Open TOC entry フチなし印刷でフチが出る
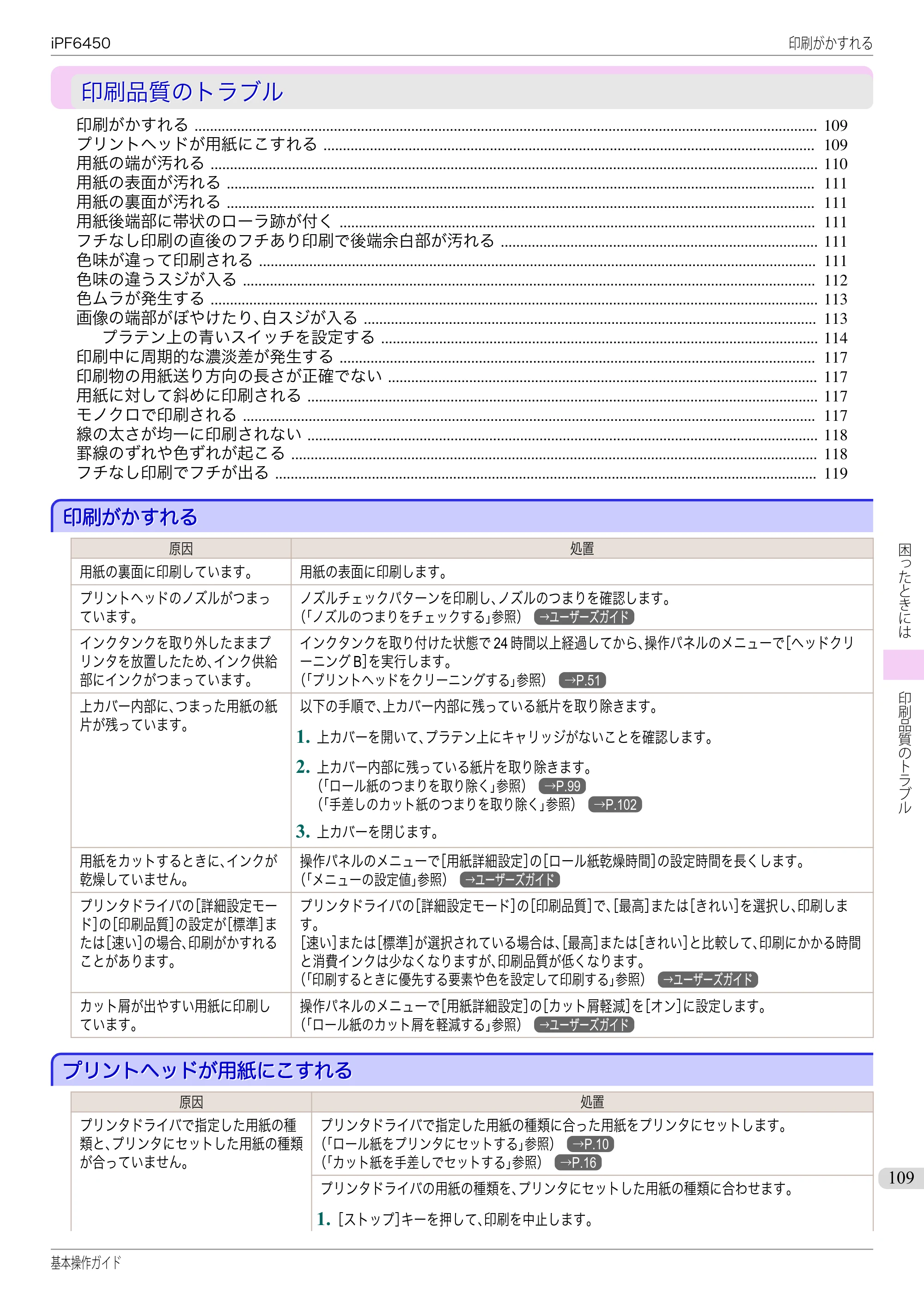The height and width of the screenshot is (1305, 924). [462, 473]
